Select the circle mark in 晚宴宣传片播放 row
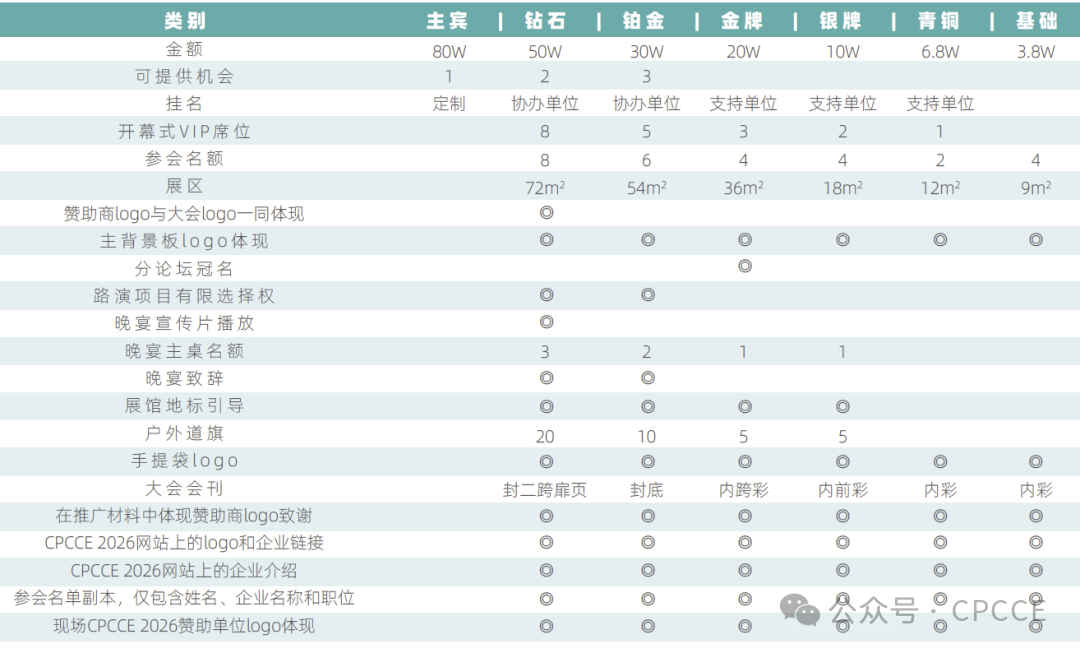 coord(546,322)
